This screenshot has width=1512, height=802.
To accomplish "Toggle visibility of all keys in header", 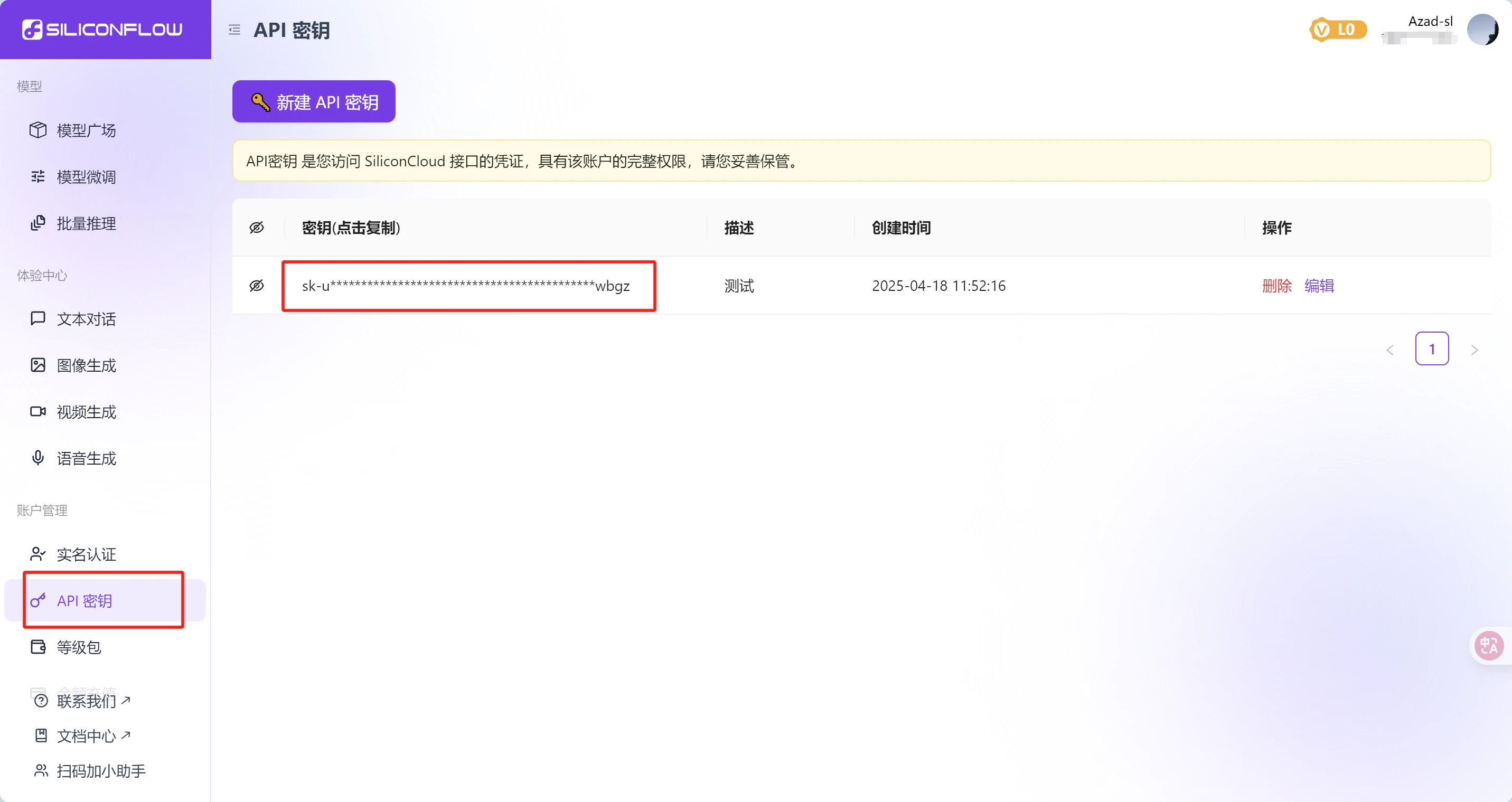I will coord(257,228).
